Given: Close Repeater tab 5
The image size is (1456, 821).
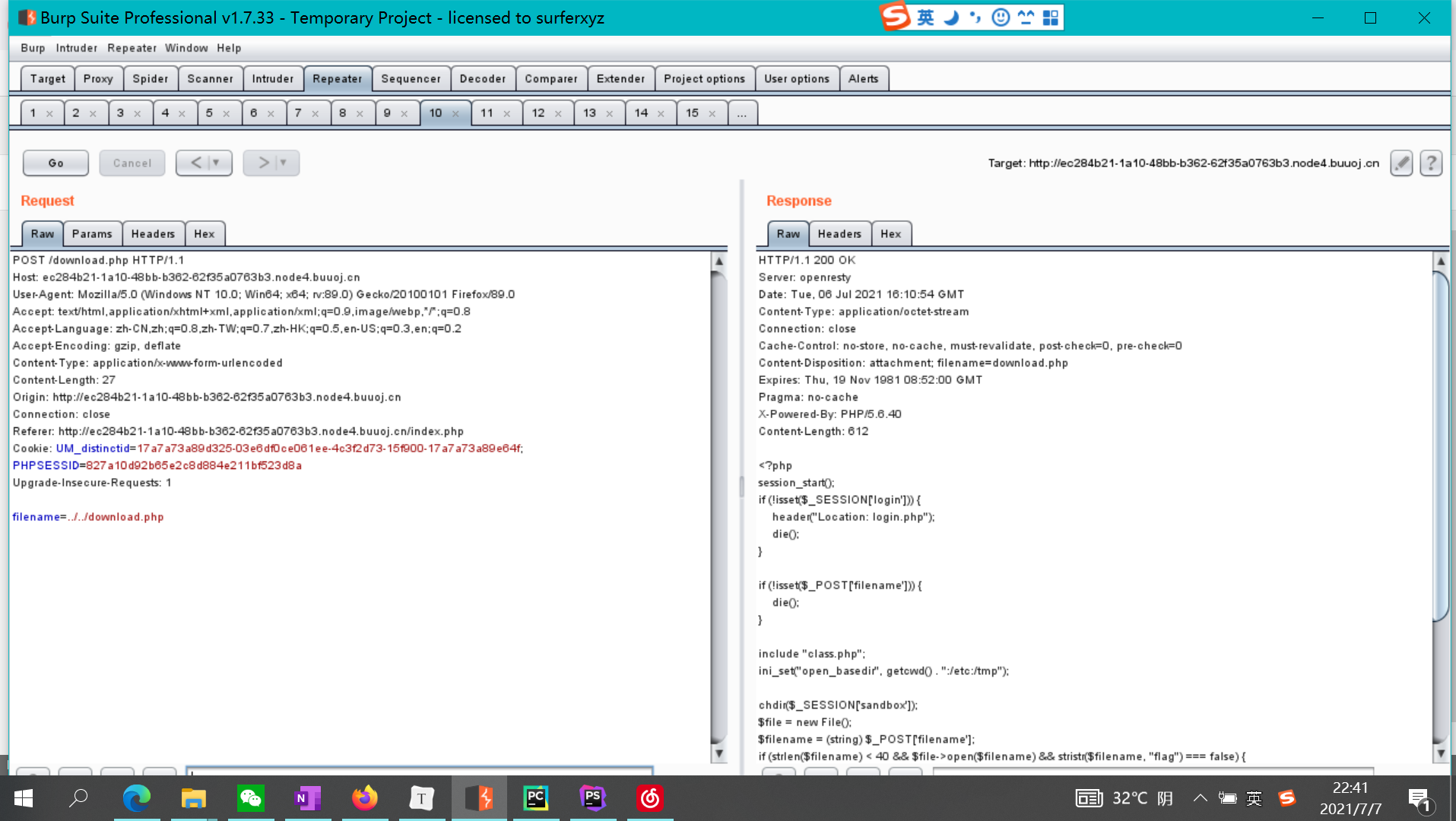Looking at the screenshot, I should (x=226, y=114).
